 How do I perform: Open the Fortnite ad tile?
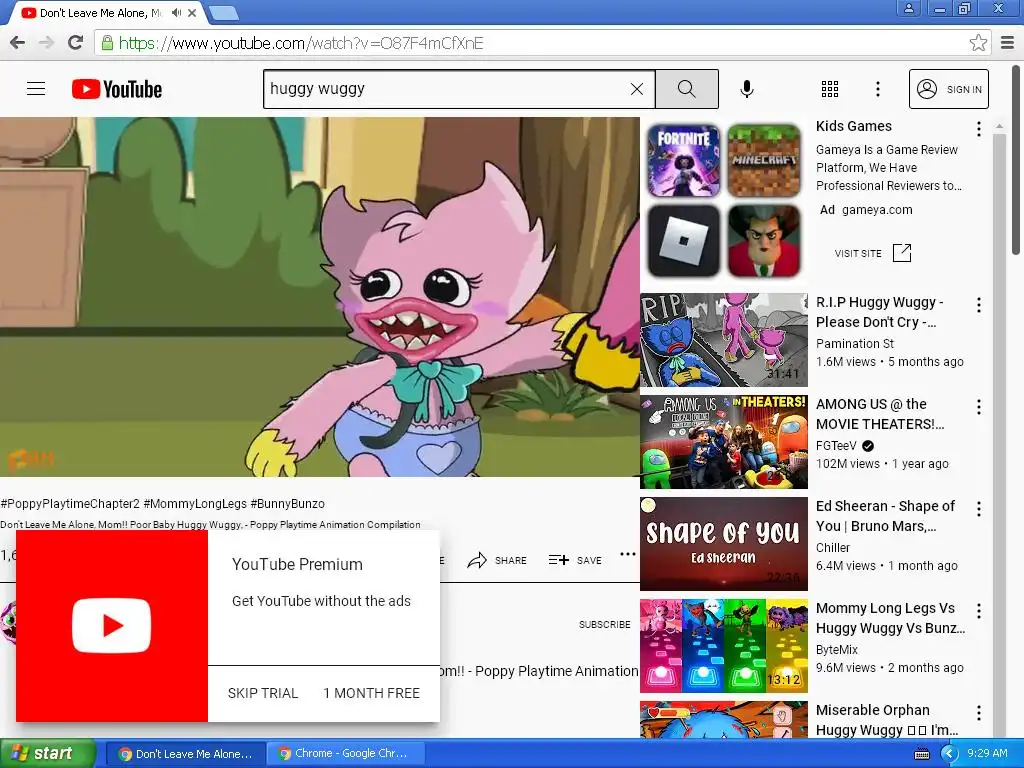click(684, 161)
